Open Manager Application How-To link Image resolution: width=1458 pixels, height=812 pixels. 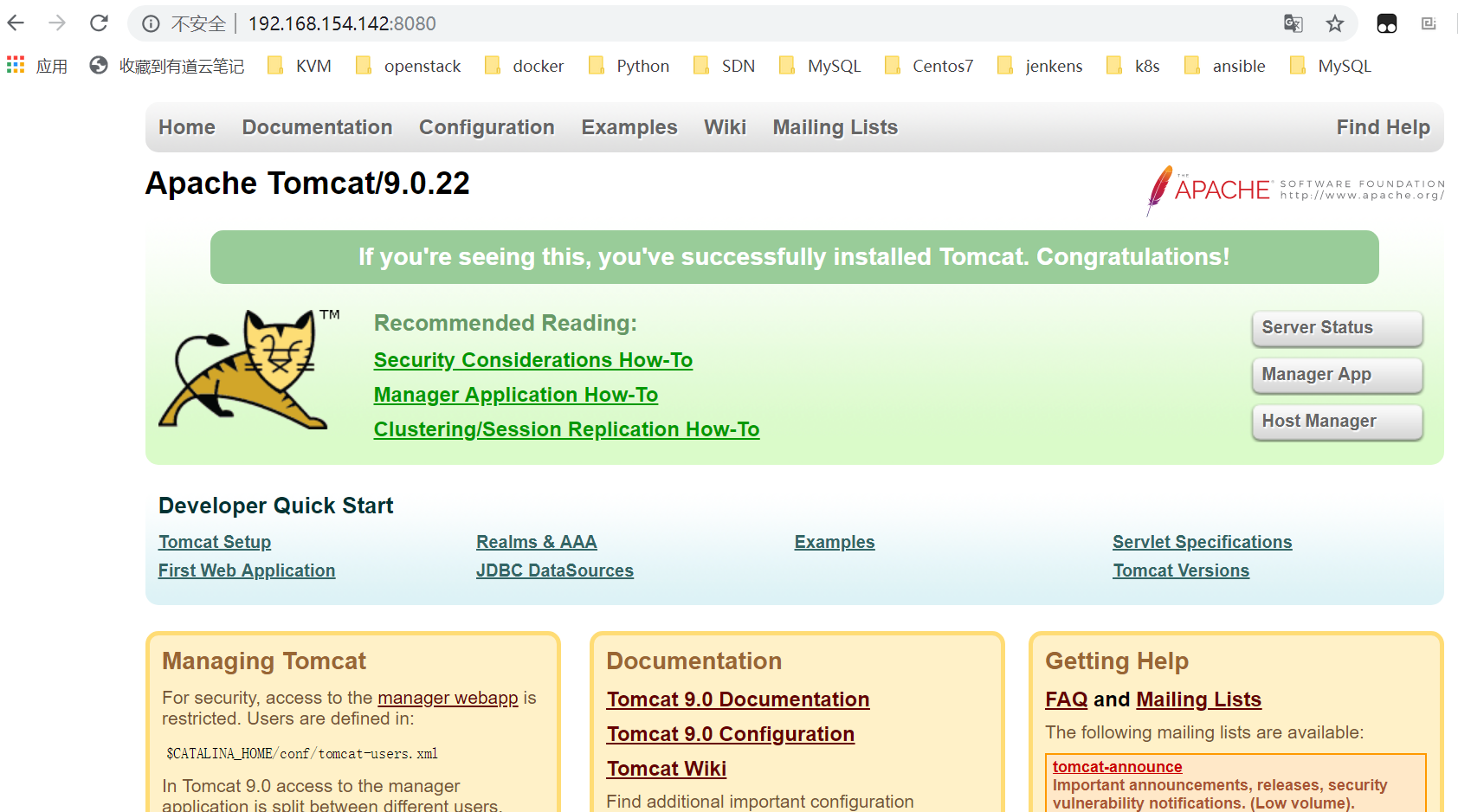pos(516,395)
